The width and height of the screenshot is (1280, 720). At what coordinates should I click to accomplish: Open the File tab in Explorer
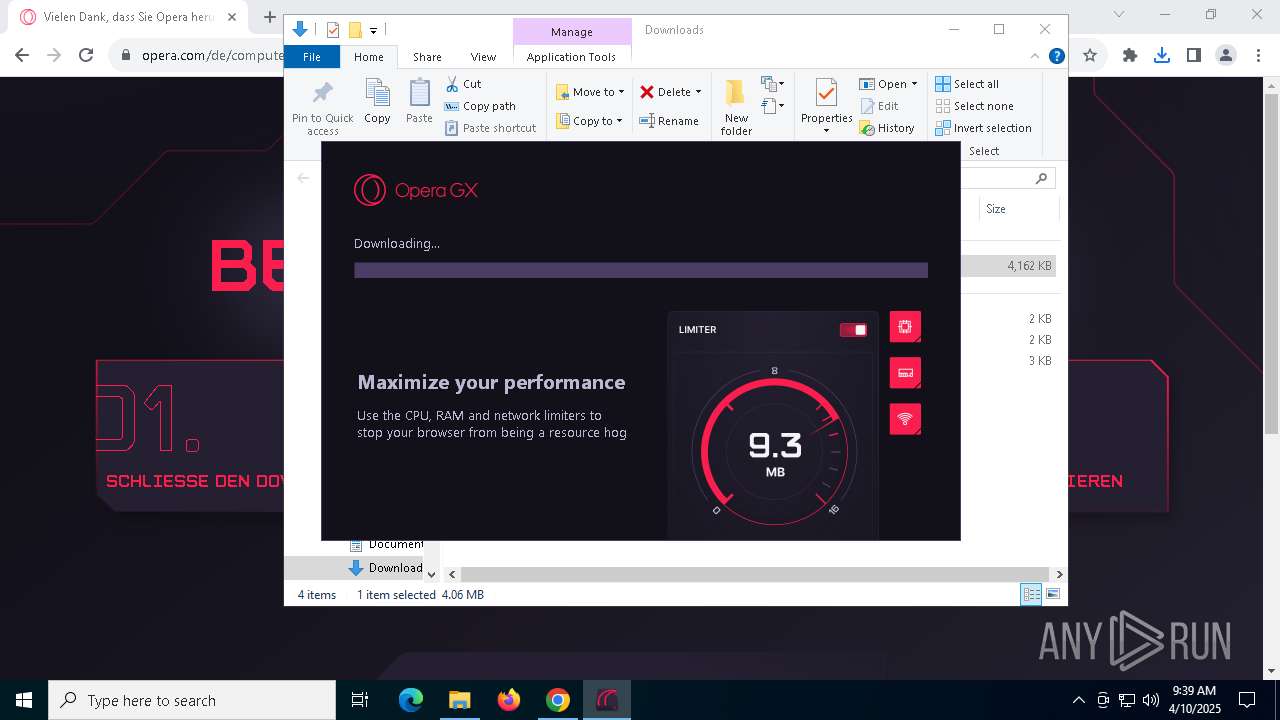click(x=312, y=57)
